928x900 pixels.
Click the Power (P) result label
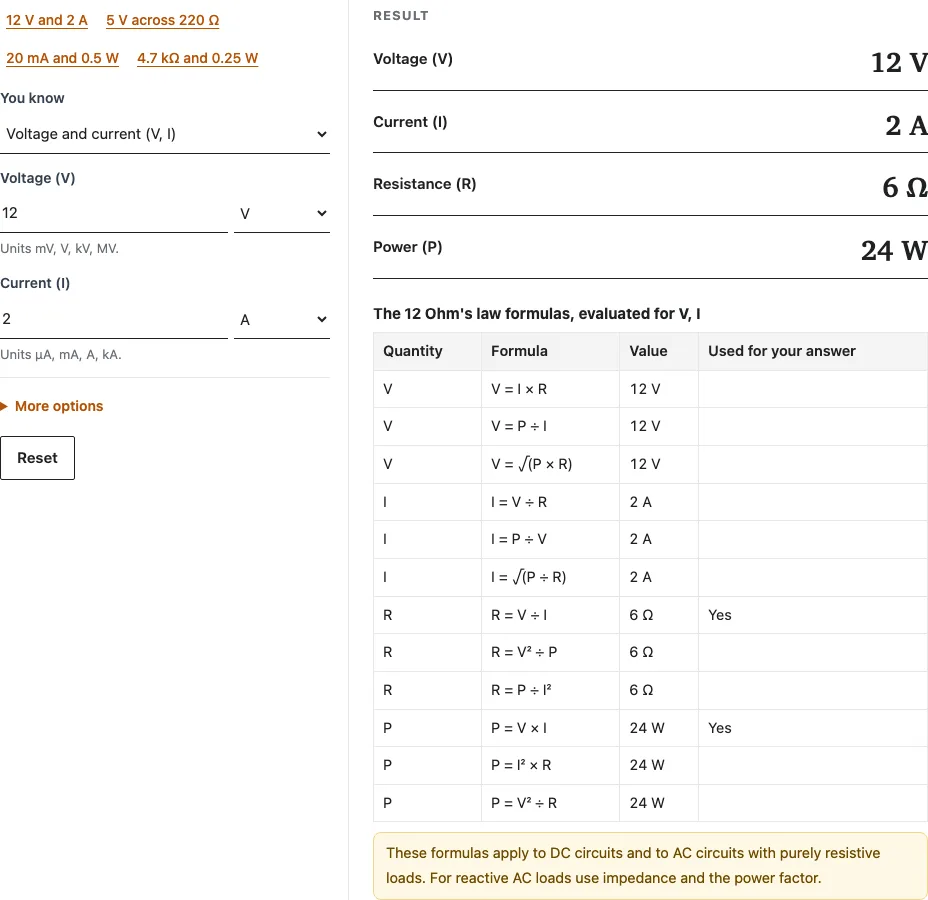pos(408,247)
